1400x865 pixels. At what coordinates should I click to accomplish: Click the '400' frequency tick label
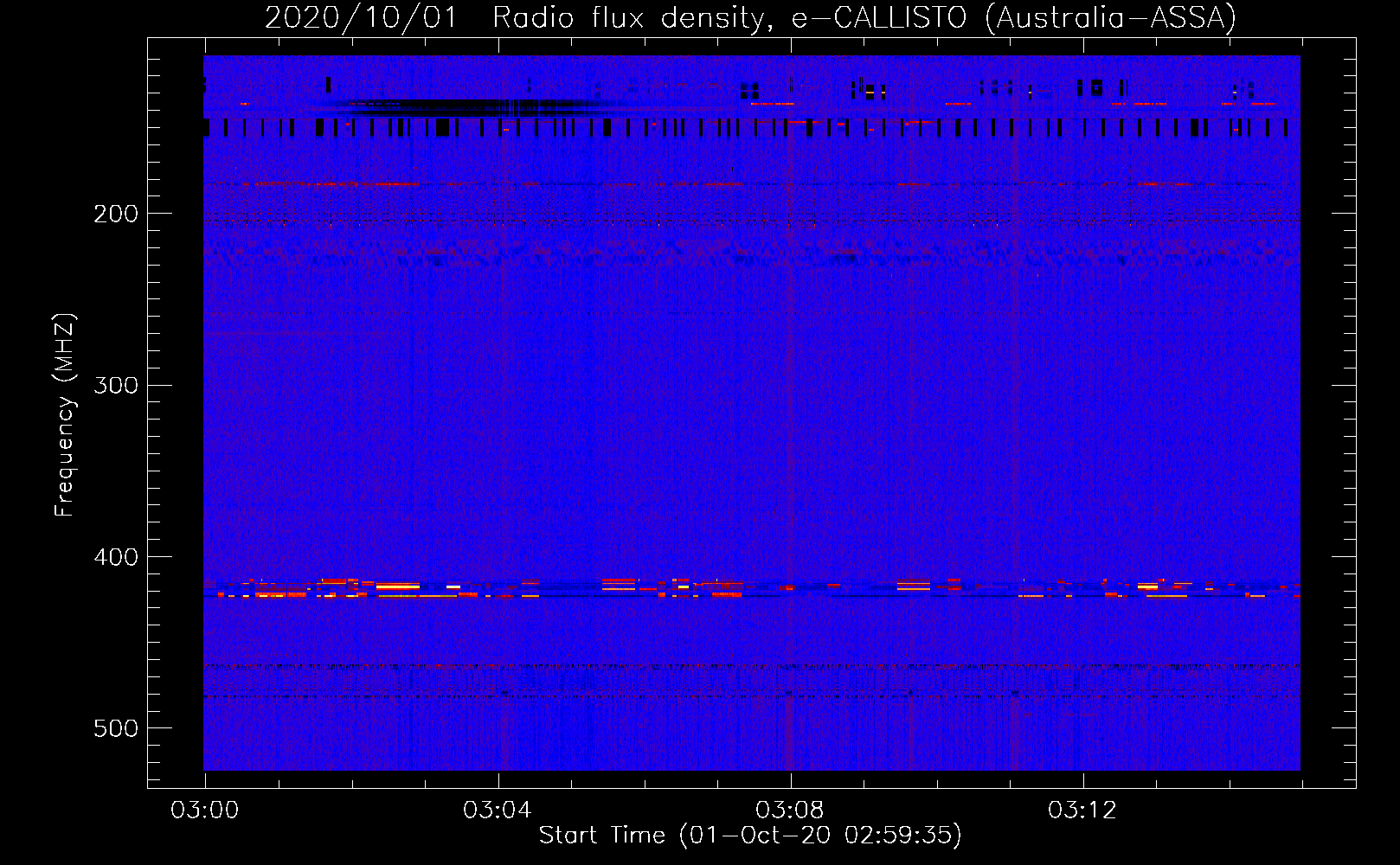[116, 557]
